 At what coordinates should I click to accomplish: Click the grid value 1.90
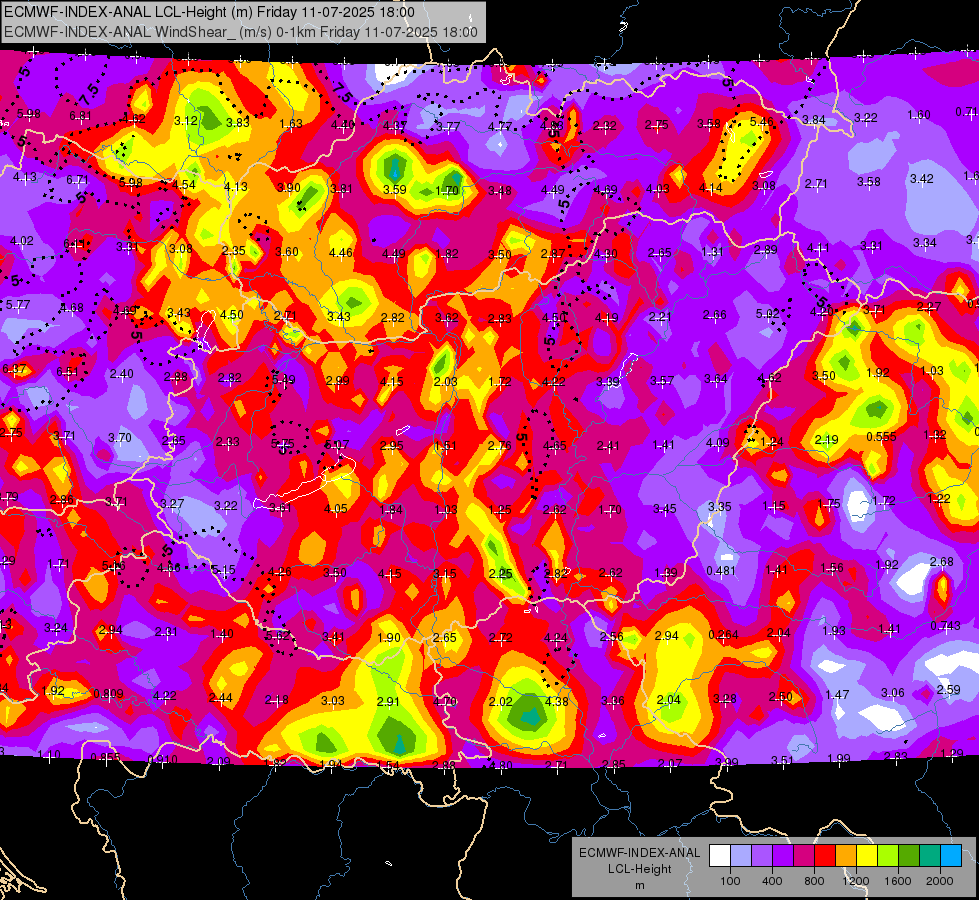click(x=389, y=637)
